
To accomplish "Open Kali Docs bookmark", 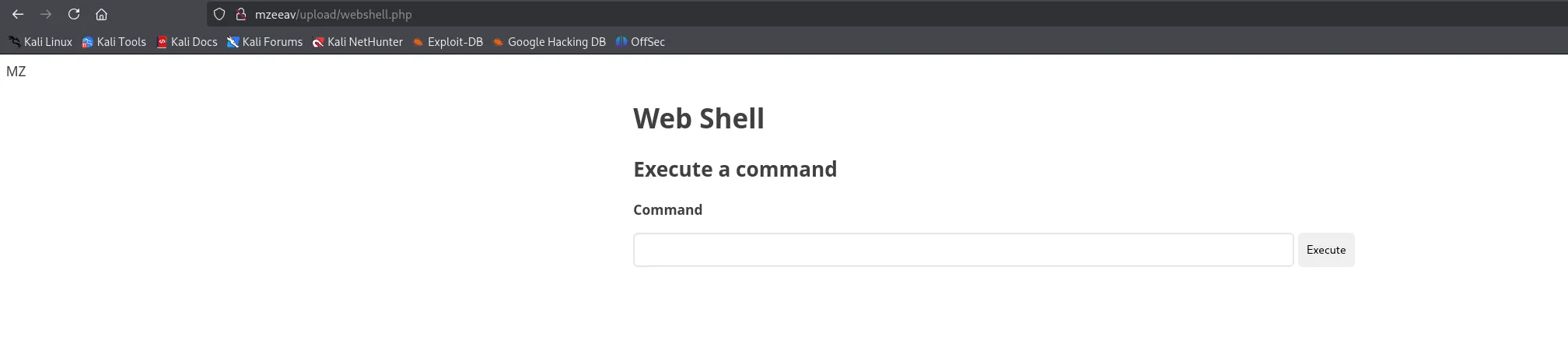I will (187, 42).
